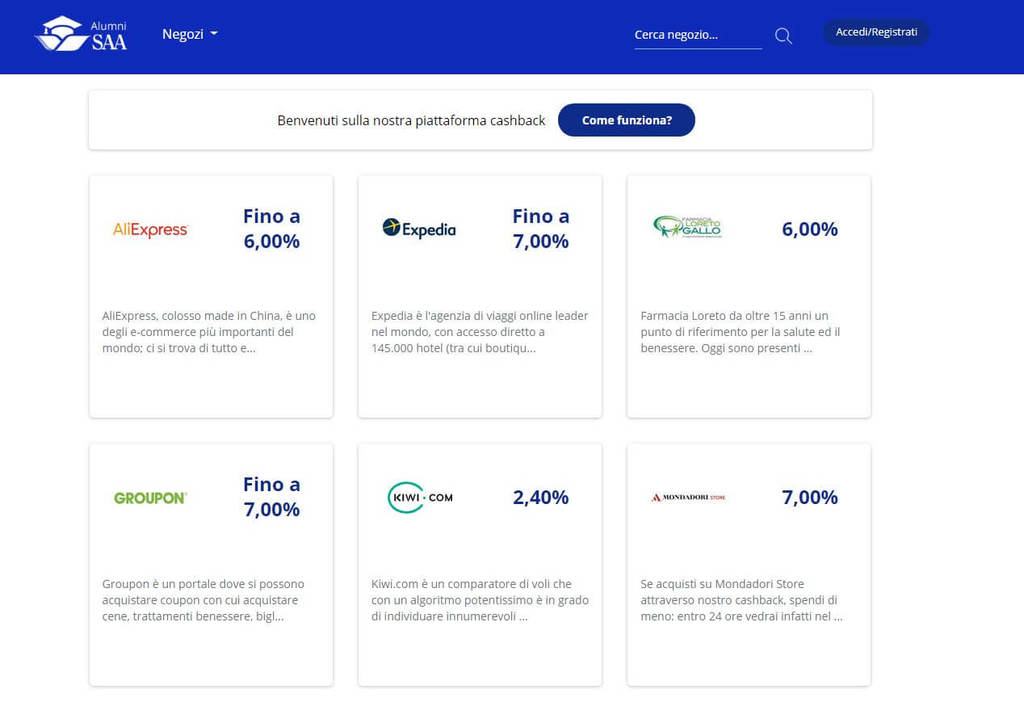Click Groupon Fino a 7,00% cashback
The width and height of the screenshot is (1024, 702).
(x=272, y=497)
